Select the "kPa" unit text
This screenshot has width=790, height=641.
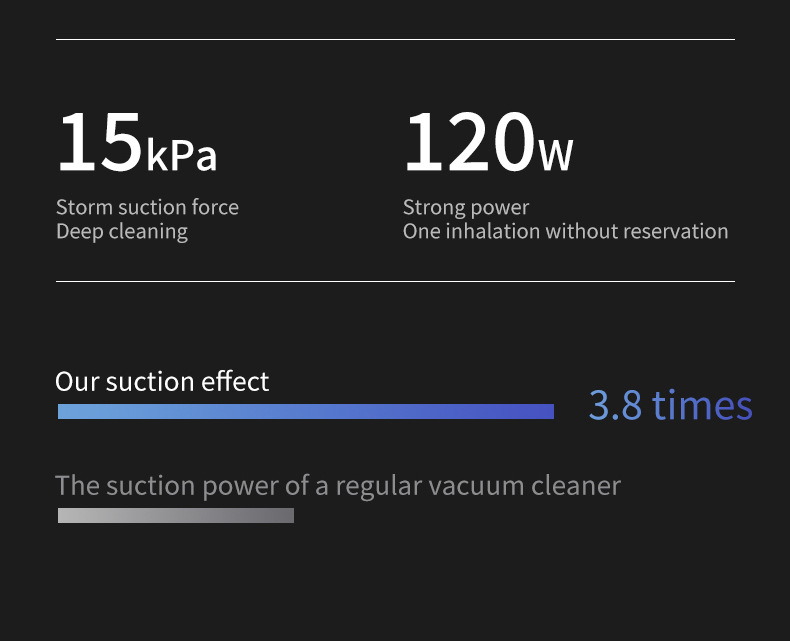point(181,156)
